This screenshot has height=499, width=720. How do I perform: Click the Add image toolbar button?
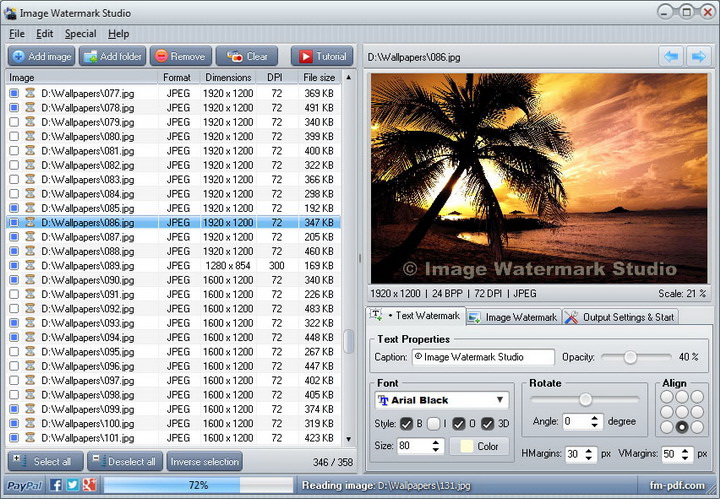coord(42,57)
